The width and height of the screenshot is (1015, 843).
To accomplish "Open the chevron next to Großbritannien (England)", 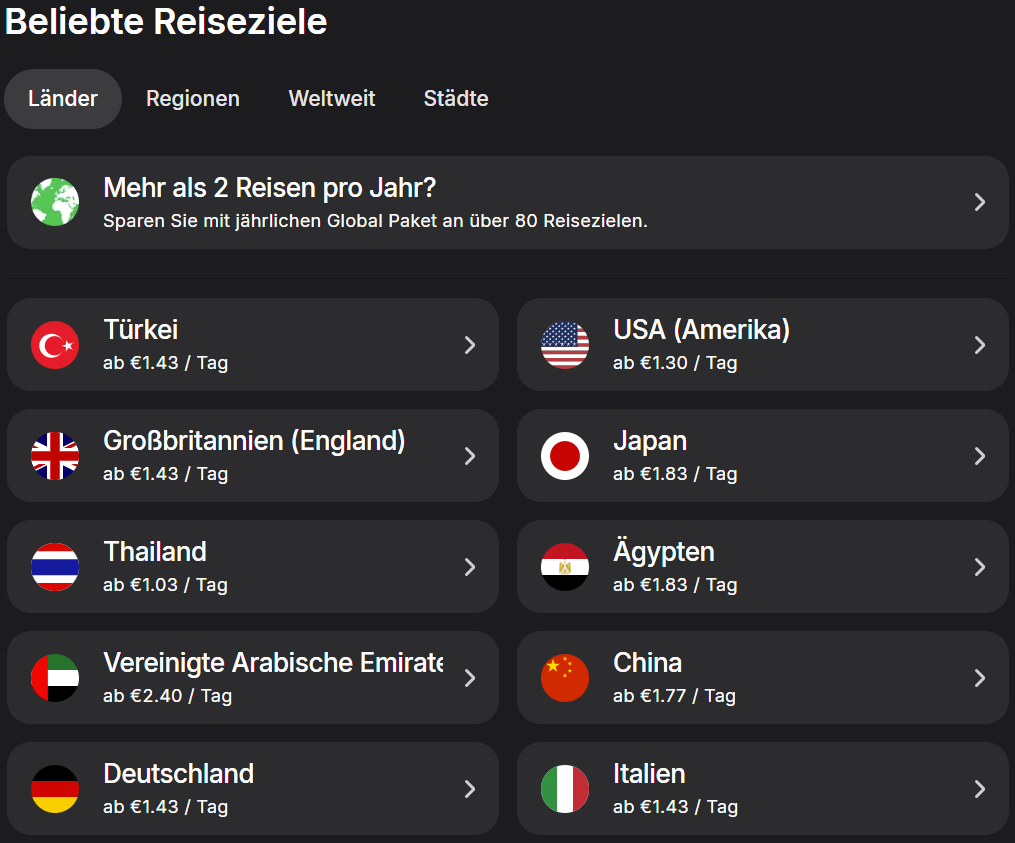I will tap(470, 456).
